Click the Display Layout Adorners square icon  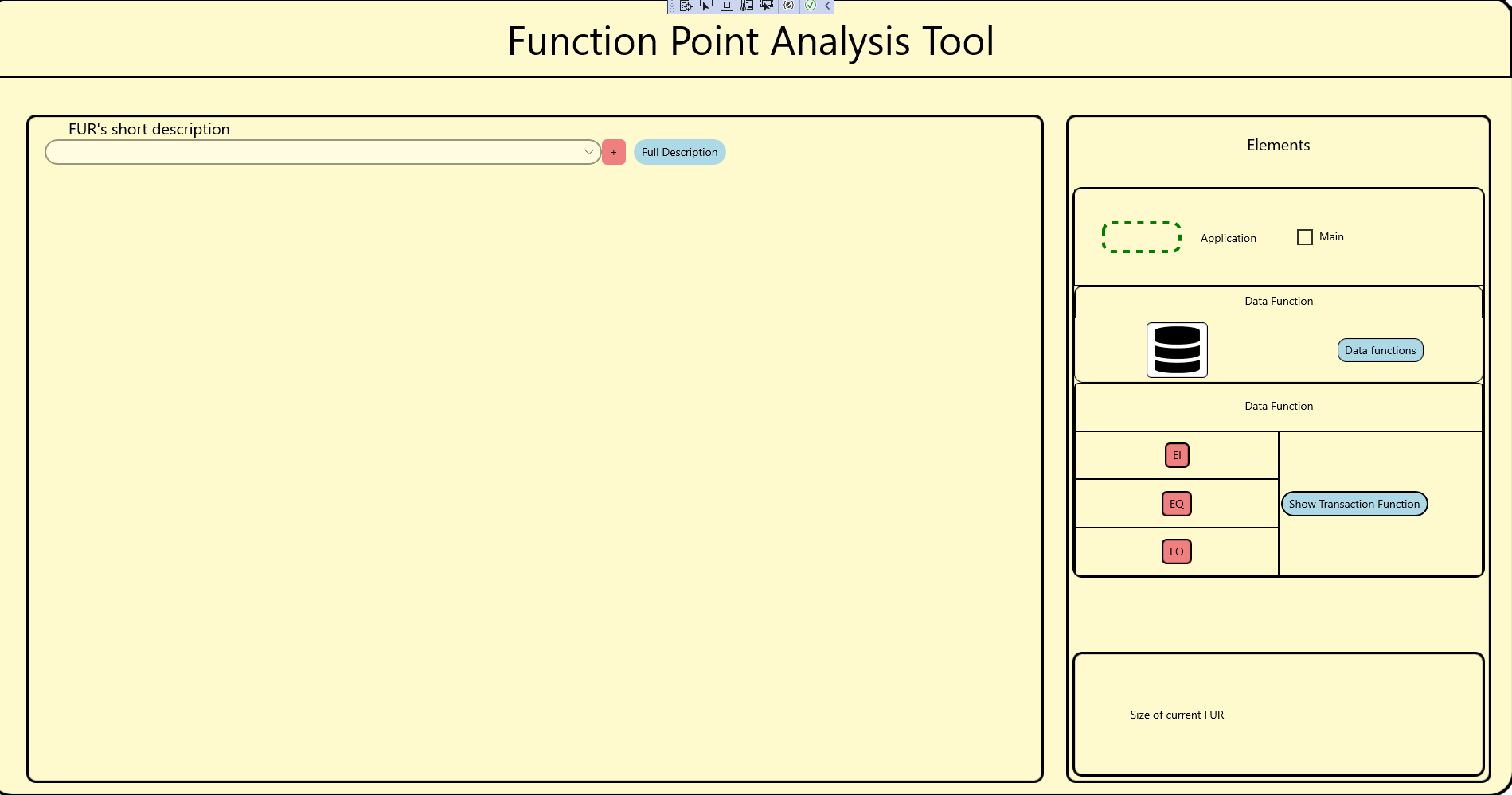(726, 6)
